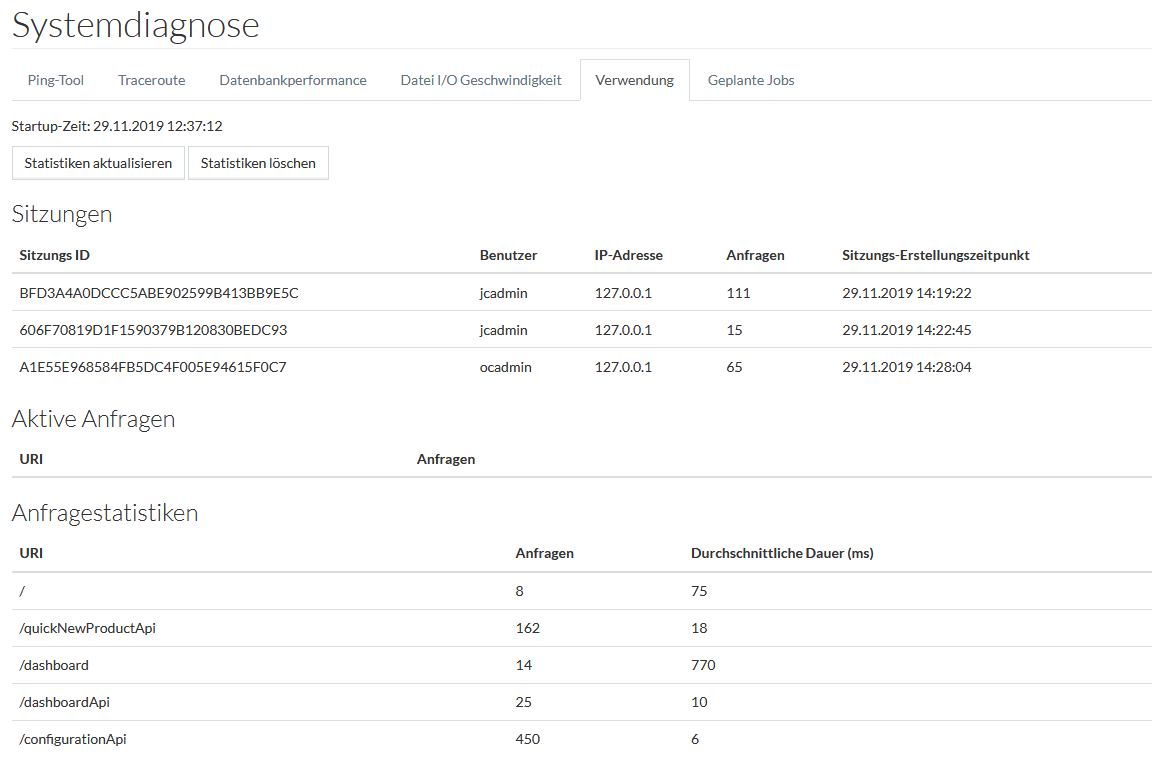Image resolution: width=1161 pixels, height=757 pixels.
Task: Select the Verwendung tab
Action: pyautogui.click(x=635, y=80)
